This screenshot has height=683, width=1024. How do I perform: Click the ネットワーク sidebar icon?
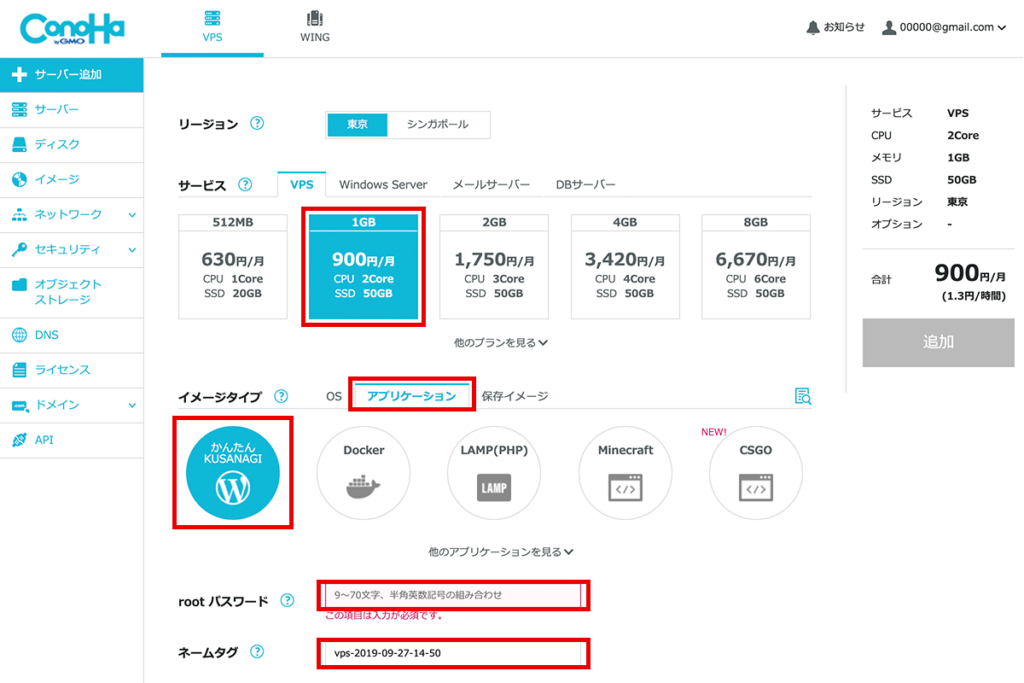pos(20,214)
